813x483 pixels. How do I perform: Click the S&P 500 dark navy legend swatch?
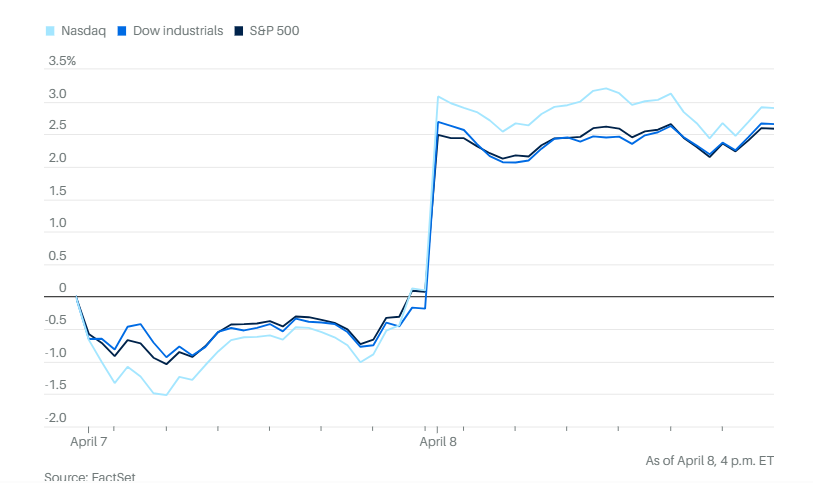pos(240,31)
